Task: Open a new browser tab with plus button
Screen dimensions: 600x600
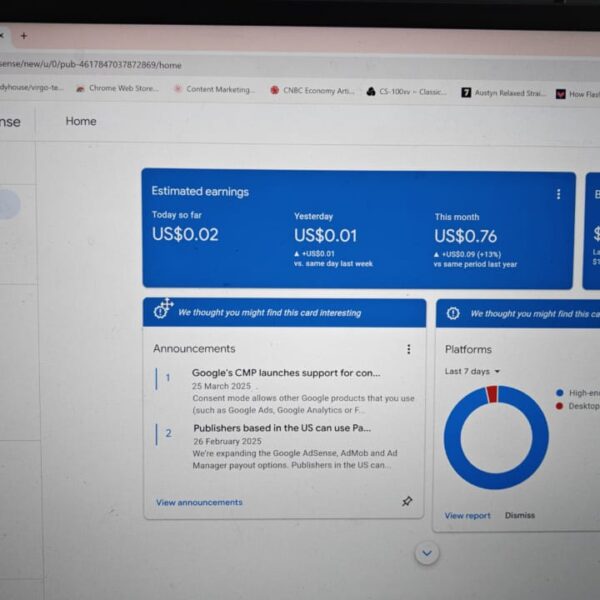Action: [24, 36]
